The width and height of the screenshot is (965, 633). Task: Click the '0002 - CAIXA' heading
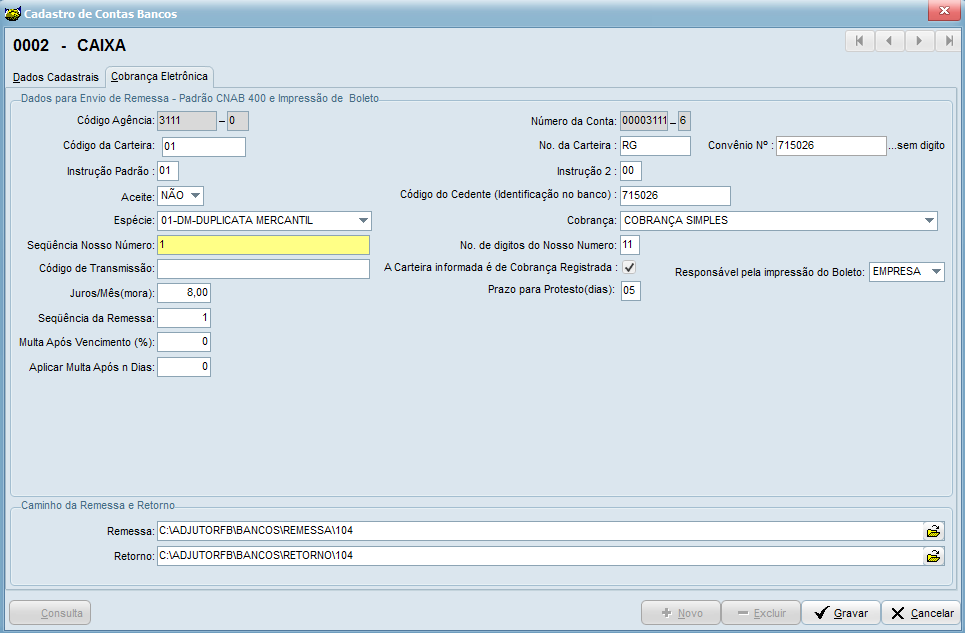coord(69,46)
